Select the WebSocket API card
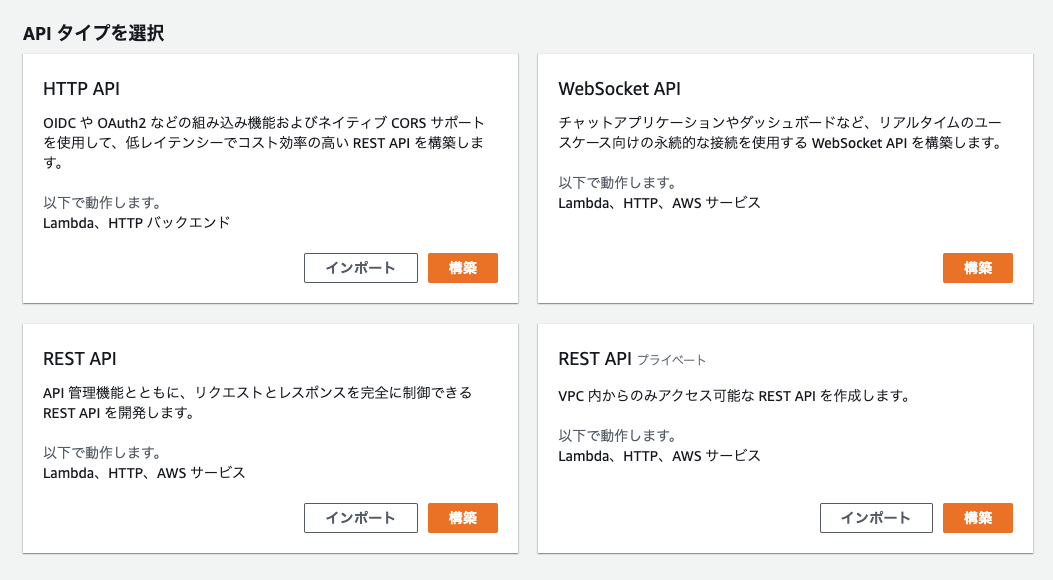This screenshot has height=580, width=1053. (x=785, y=178)
